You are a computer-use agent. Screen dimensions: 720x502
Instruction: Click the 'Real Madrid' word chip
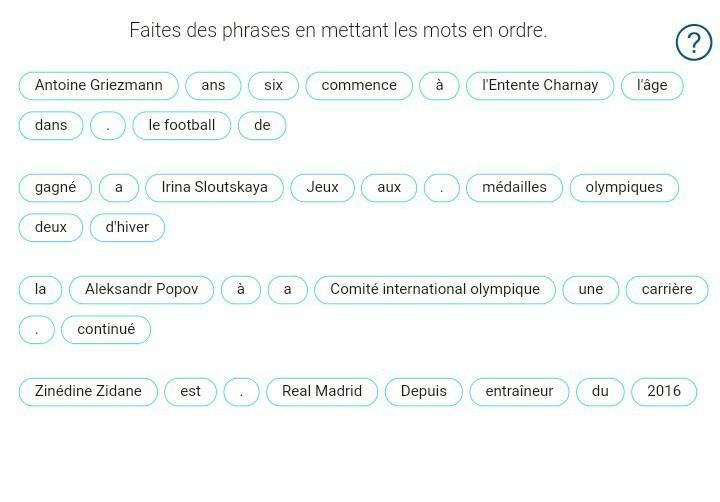point(322,392)
